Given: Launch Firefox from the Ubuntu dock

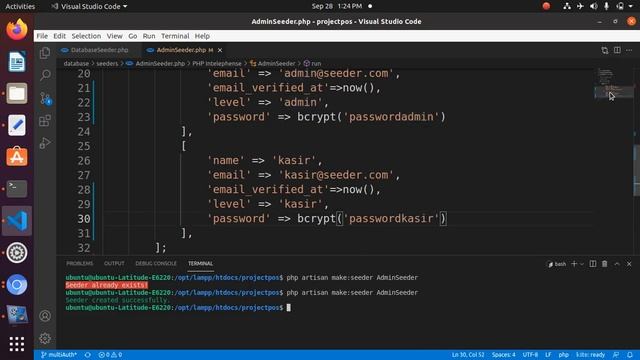Looking at the screenshot, I should pos(17,30).
